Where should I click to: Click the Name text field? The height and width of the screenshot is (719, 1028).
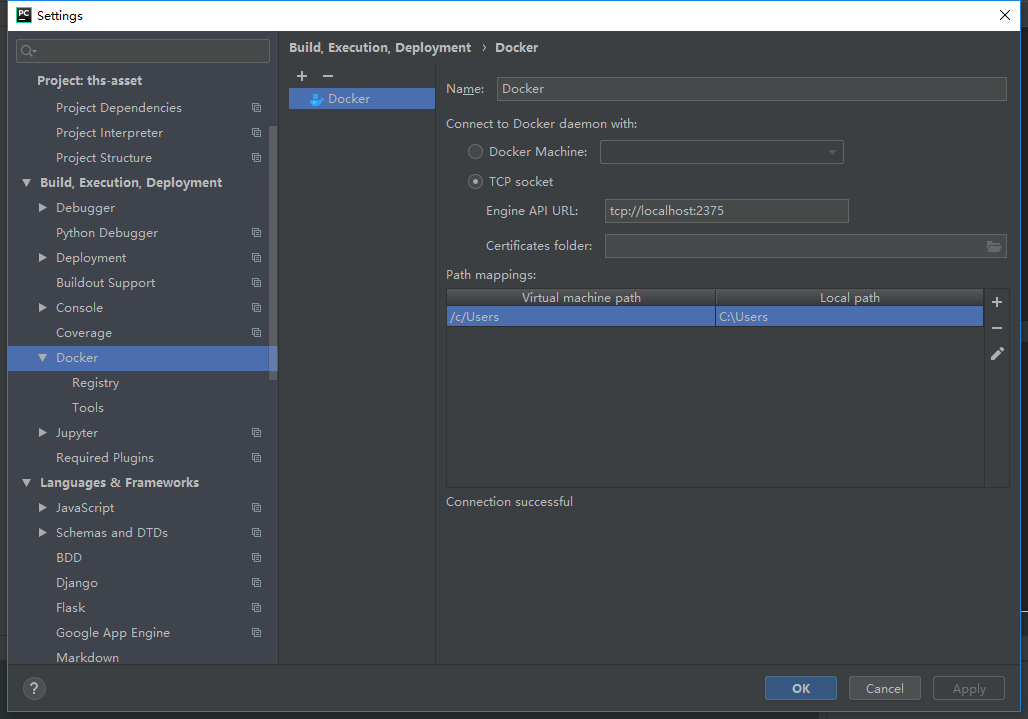pyautogui.click(x=751, y=89)
